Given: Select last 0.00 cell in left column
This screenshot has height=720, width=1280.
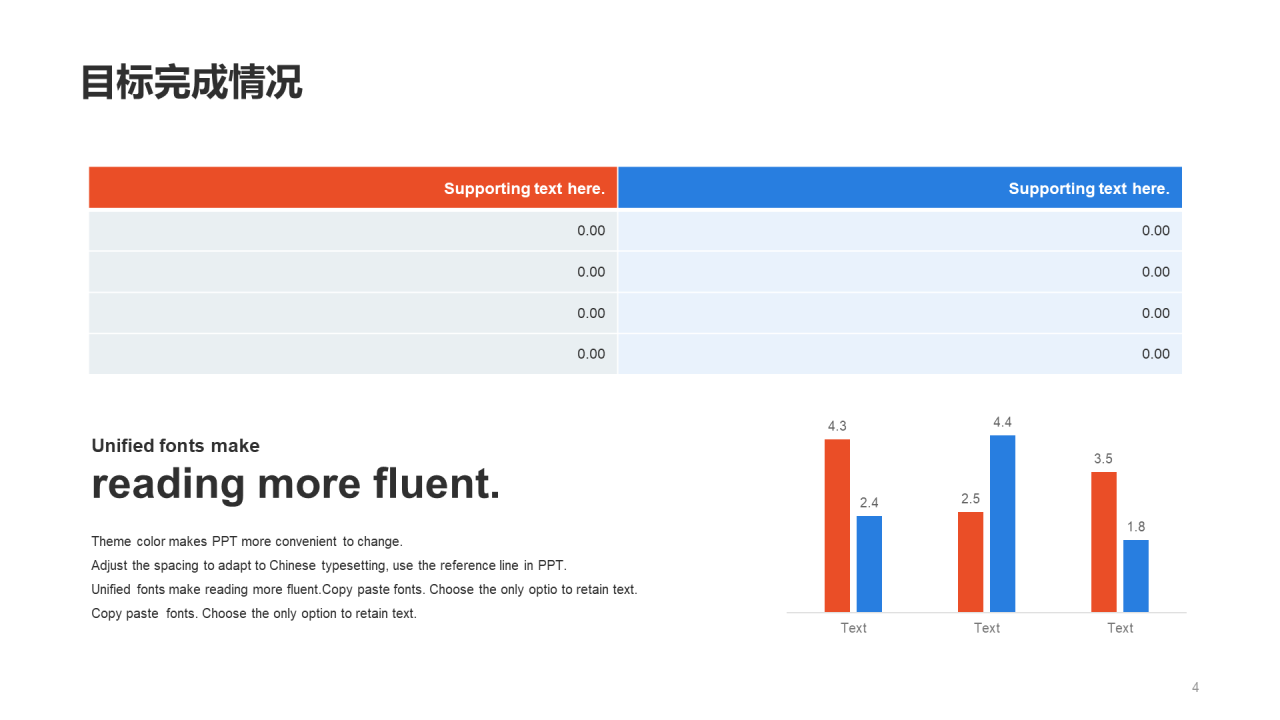Looking at the screenshot, I should pos(353,354).
